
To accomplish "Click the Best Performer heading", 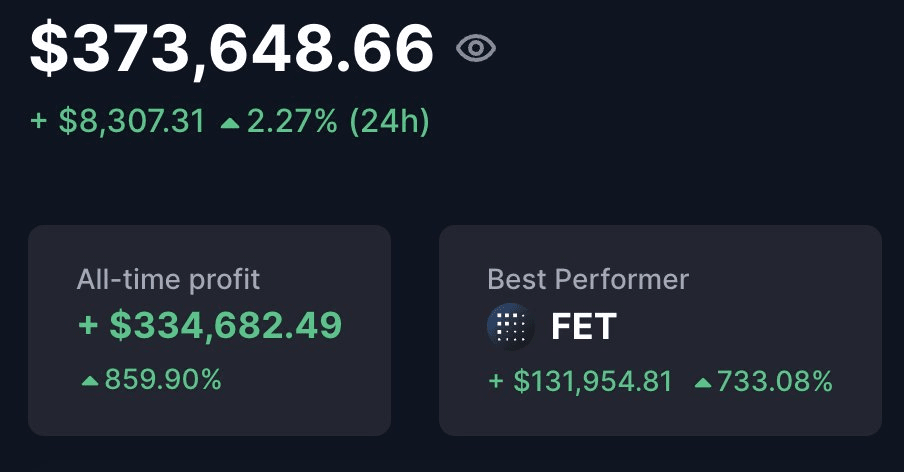I will (x=588, y=279).
